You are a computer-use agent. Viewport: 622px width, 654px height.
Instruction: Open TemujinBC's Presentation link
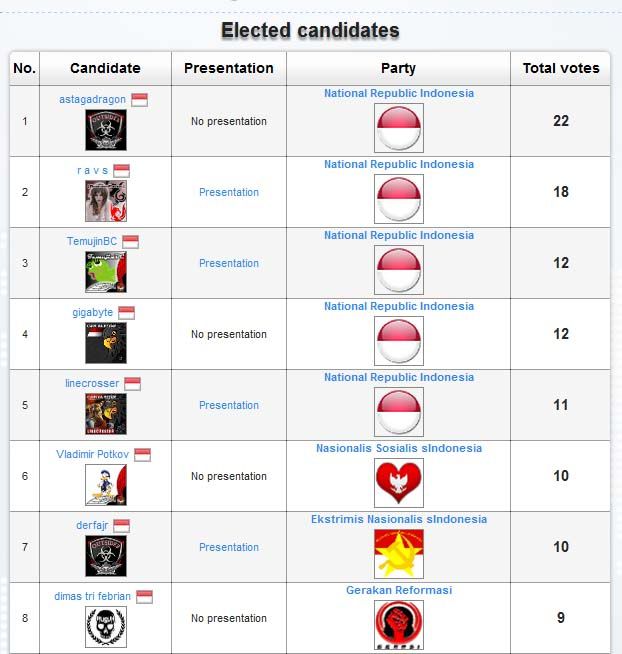(x=228, y=263)
